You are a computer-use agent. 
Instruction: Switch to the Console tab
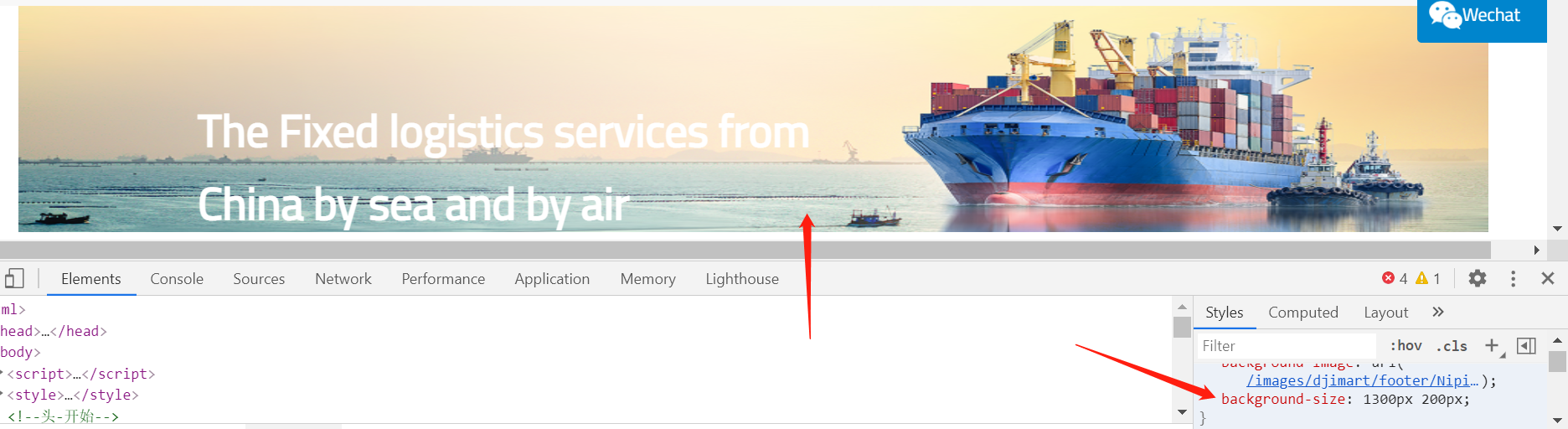coord(177,279)
